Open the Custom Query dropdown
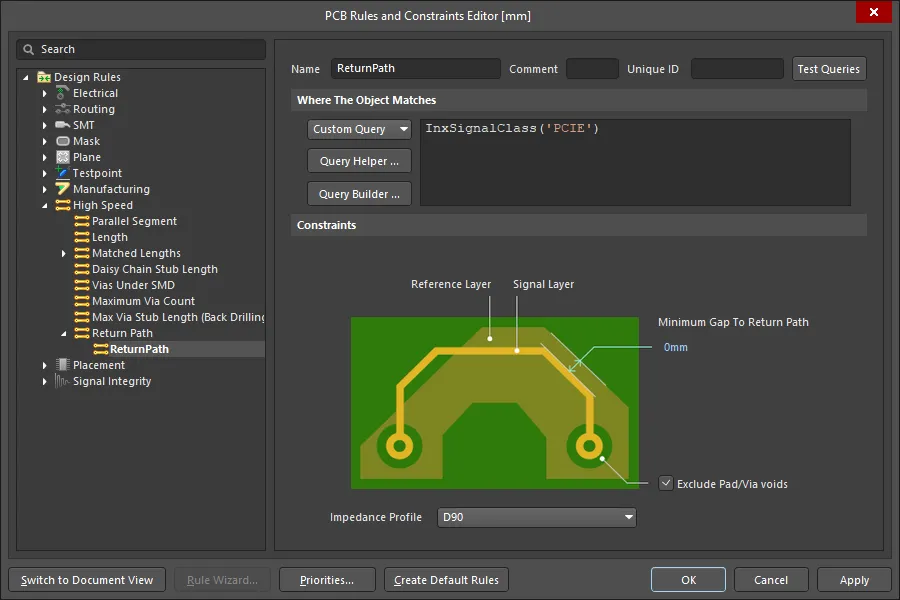 coord(359,129)
